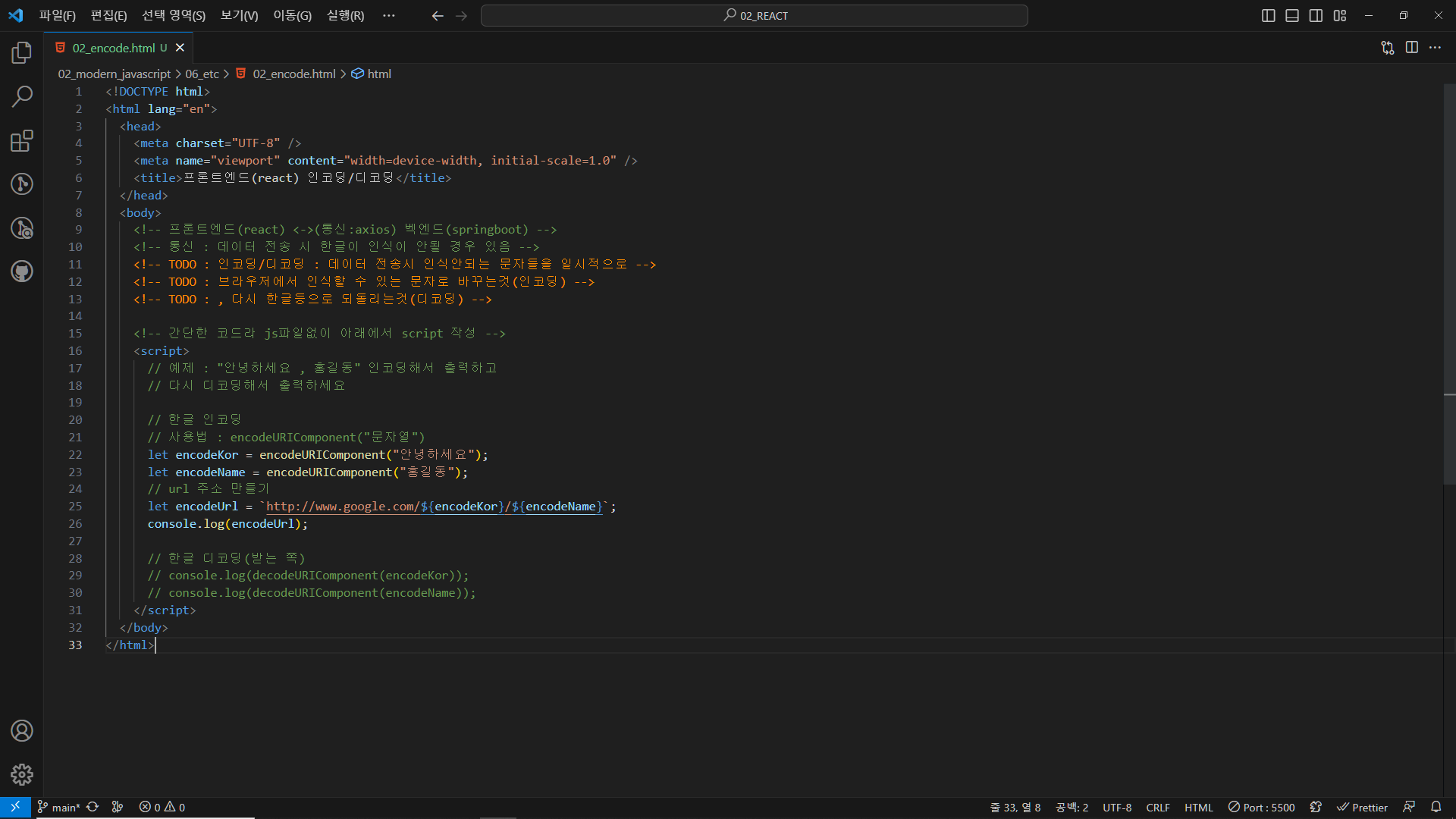Open the Explorer view in activity bar

[21, 52]
